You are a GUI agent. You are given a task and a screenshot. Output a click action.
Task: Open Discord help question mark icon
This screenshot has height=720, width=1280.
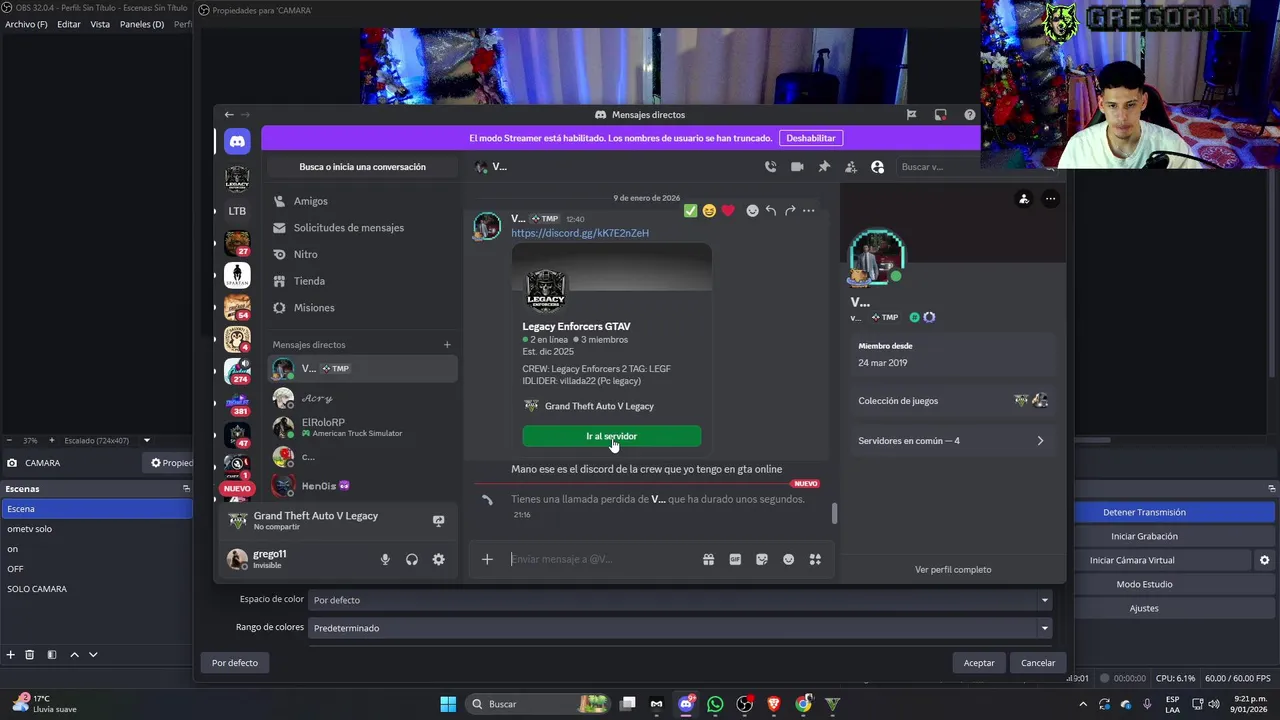click(x=970, y=114)
